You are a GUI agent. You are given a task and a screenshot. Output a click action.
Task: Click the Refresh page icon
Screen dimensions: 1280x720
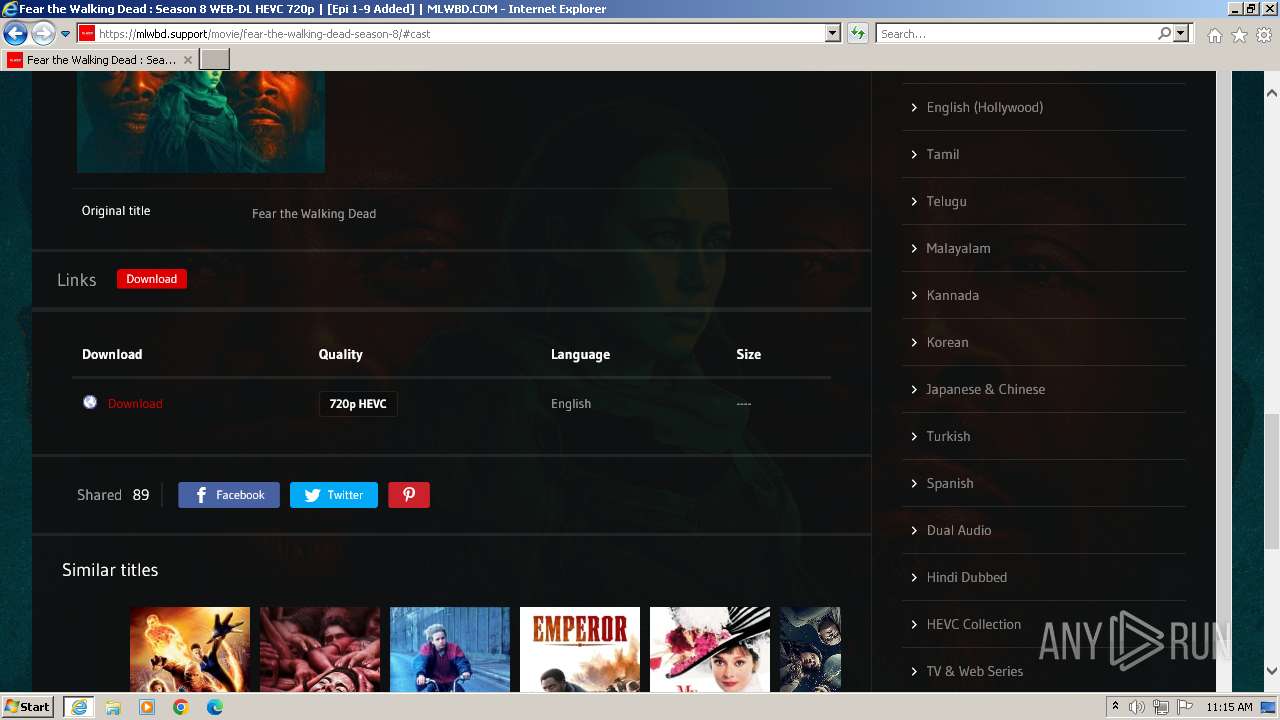pos(858,34)
